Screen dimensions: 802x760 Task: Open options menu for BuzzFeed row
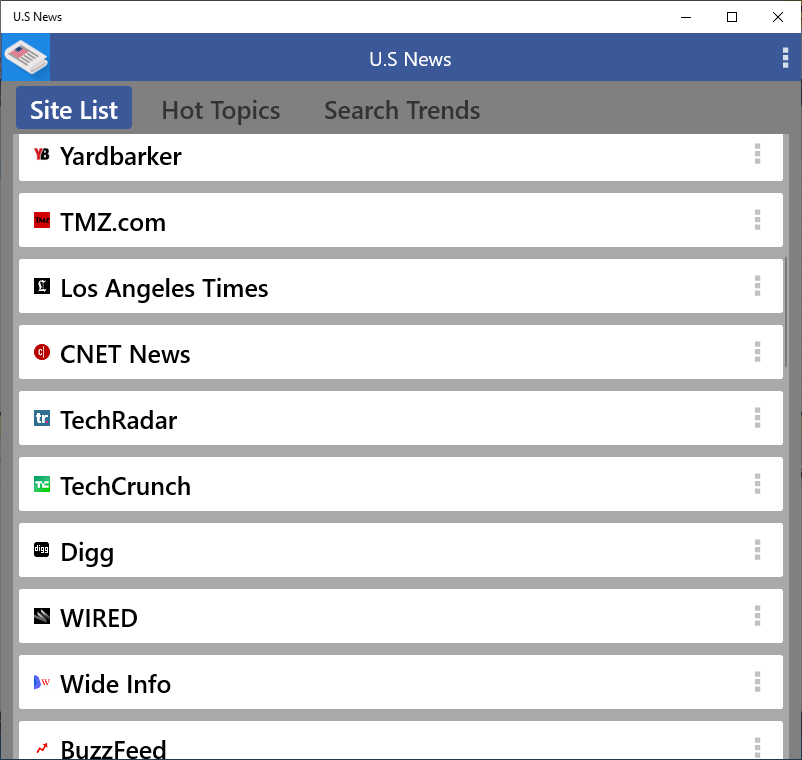point(758,748)
